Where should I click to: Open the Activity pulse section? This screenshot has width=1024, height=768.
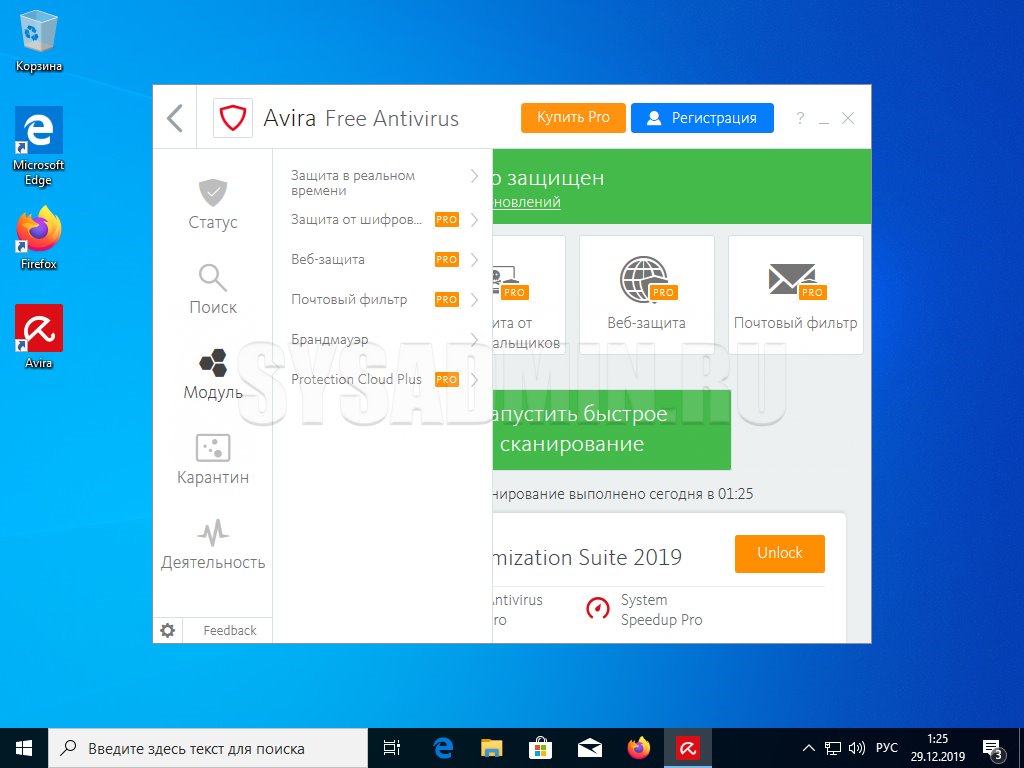(x=213, y=532)
